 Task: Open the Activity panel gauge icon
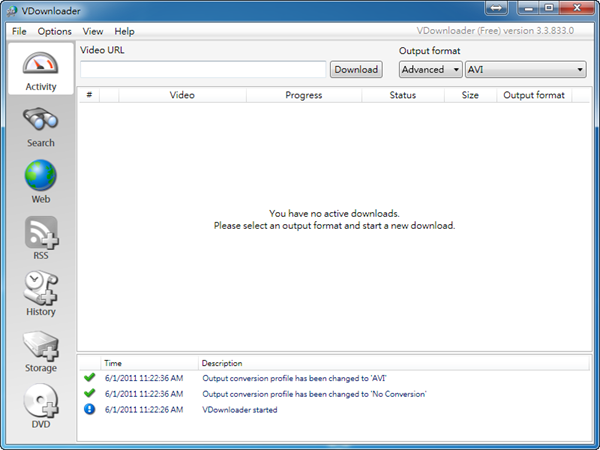(x=41, y=63)
